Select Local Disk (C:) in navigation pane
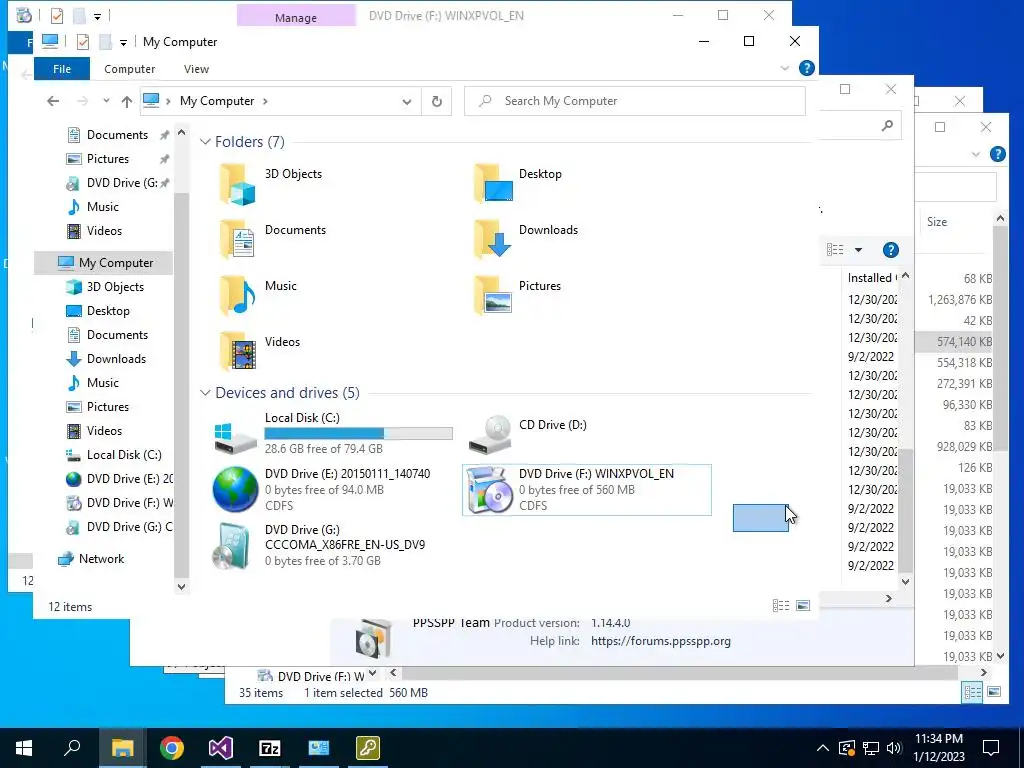The height and width of the screenshot is (768, 1024). tap(114, 455)
